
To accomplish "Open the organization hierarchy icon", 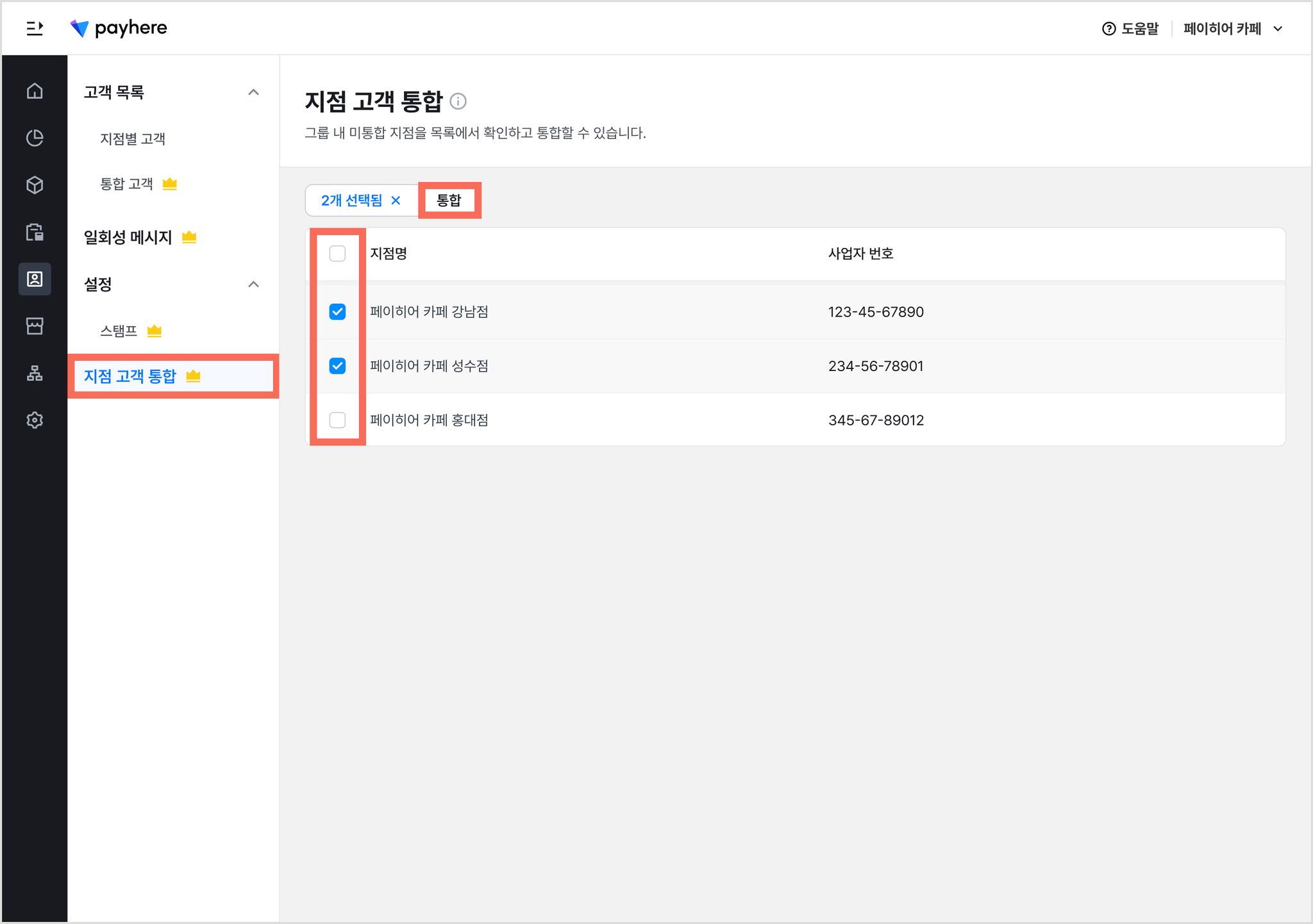I will click(35, 373).
